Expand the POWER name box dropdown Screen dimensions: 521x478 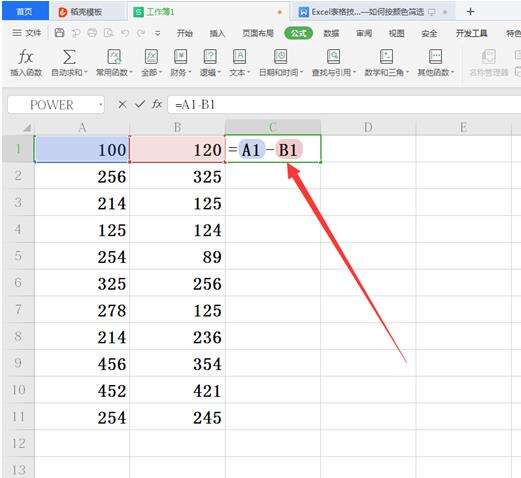click(x=100, y=105)
